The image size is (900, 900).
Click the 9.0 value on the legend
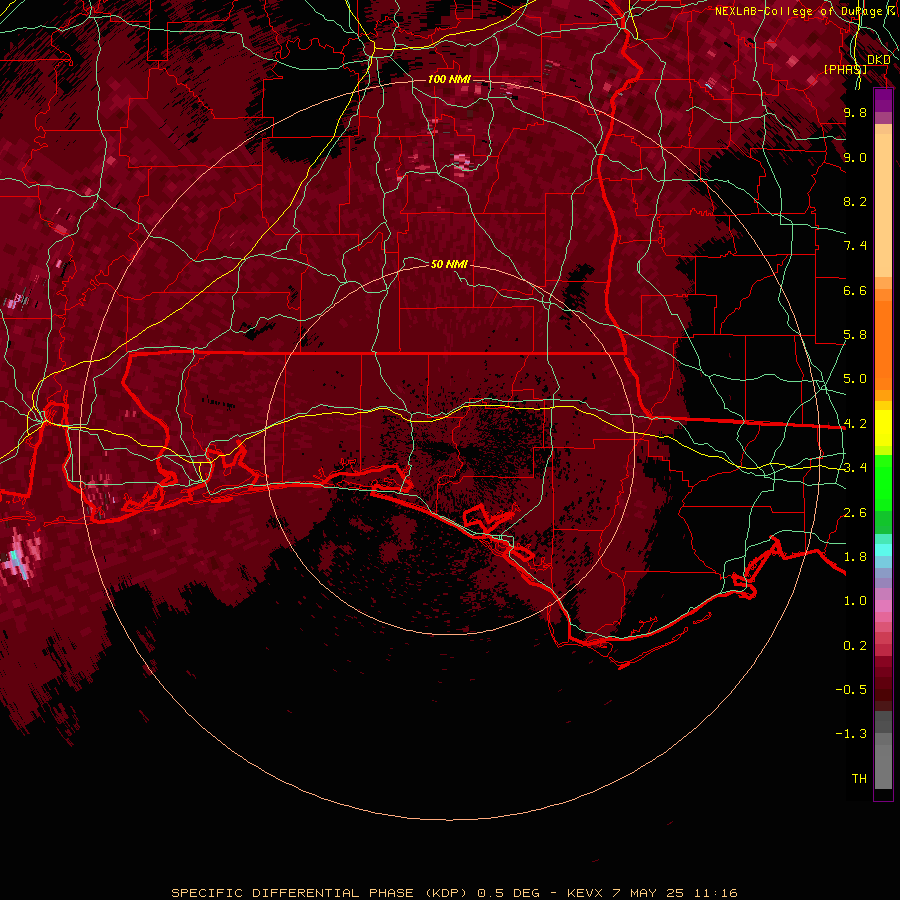pyautogui.click(x=855, y=157)
